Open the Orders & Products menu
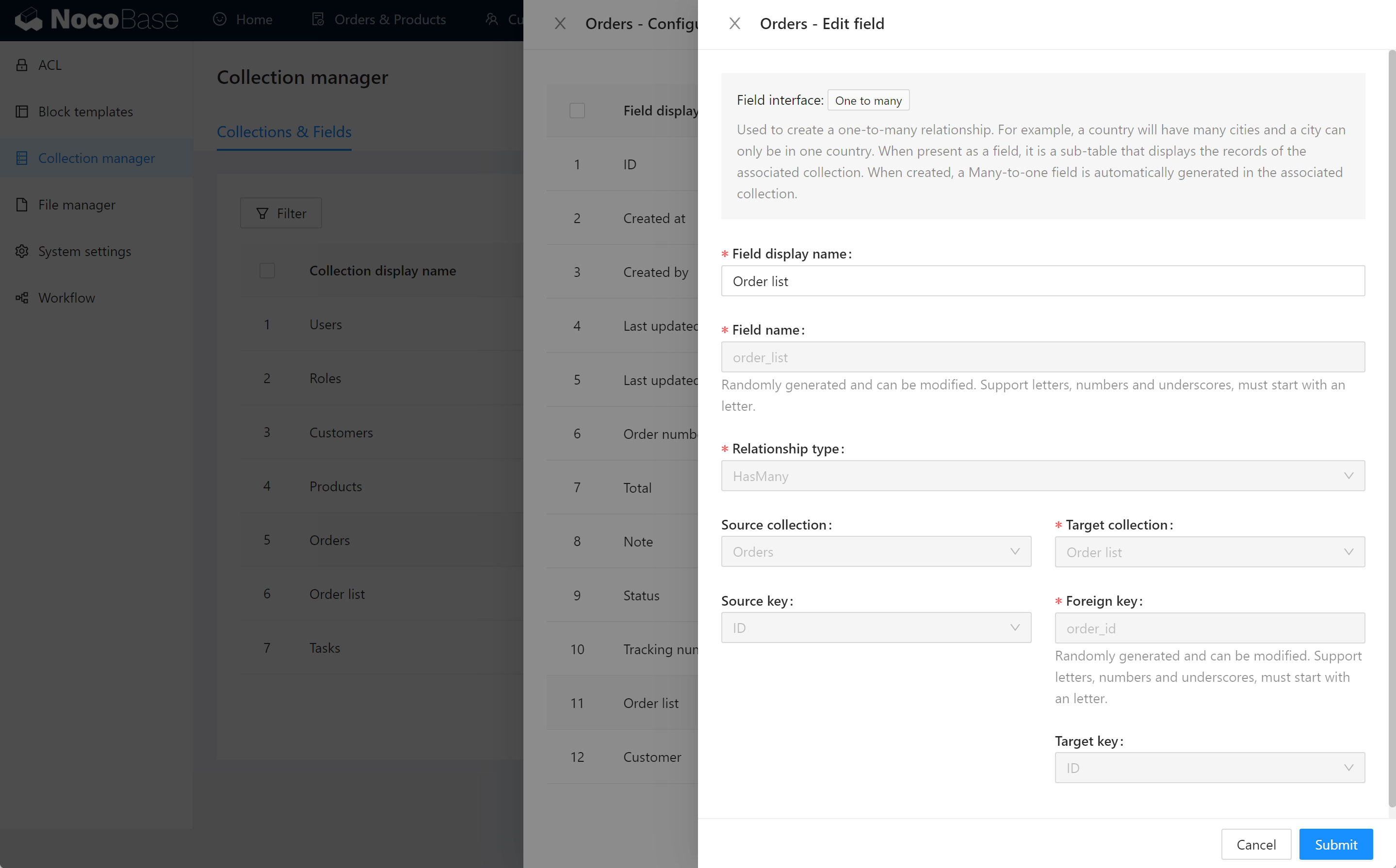This screenshot has height=868, width=1396. tap(379, 19)
